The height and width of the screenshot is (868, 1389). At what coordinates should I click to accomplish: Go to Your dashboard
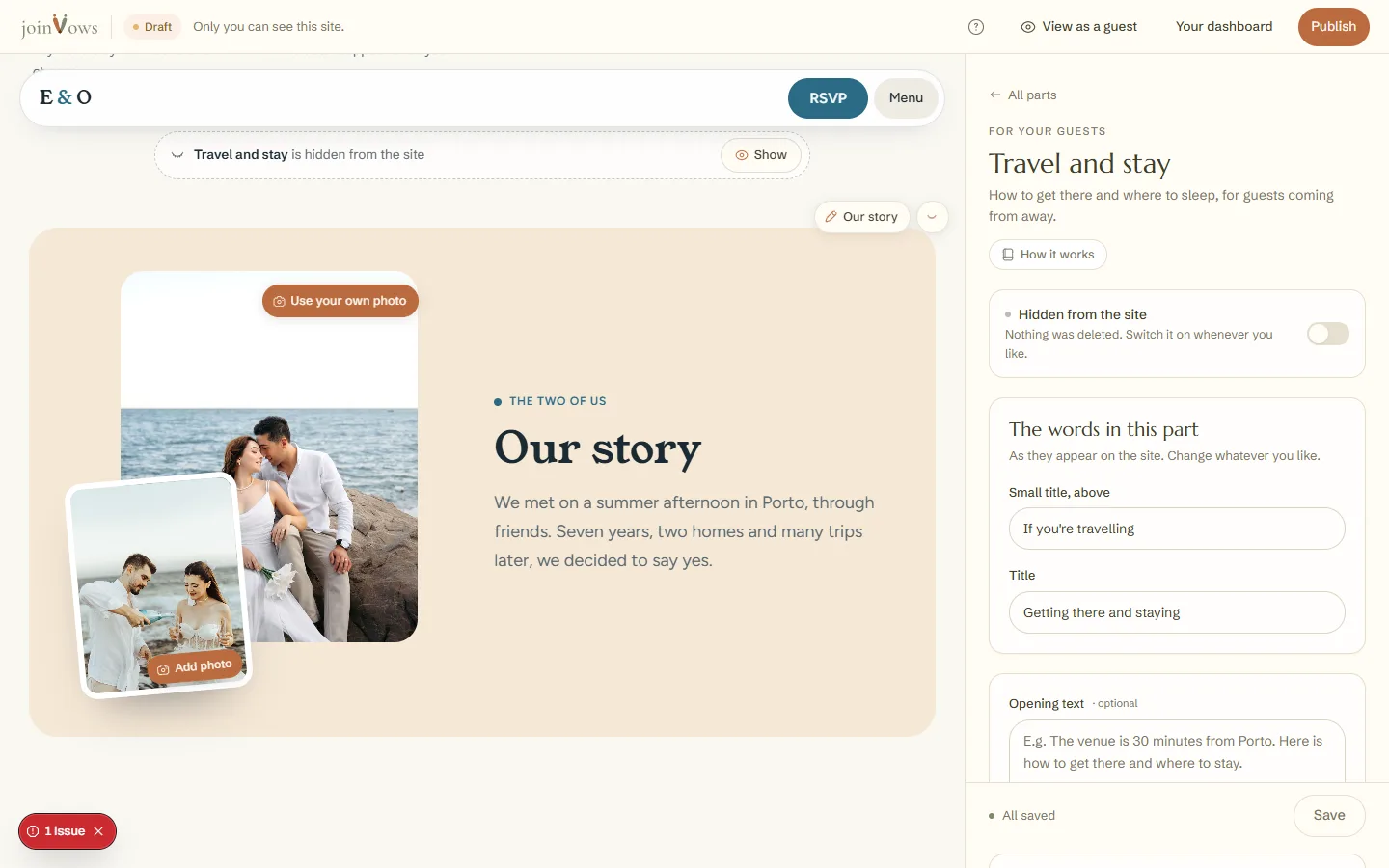coord(1224,27)
